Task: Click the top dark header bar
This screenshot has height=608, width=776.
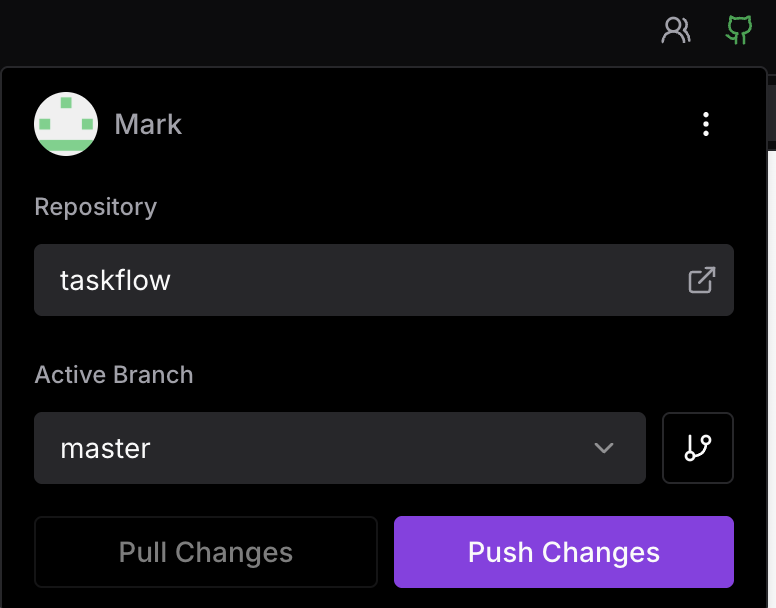Action: [x=300, y=28]
